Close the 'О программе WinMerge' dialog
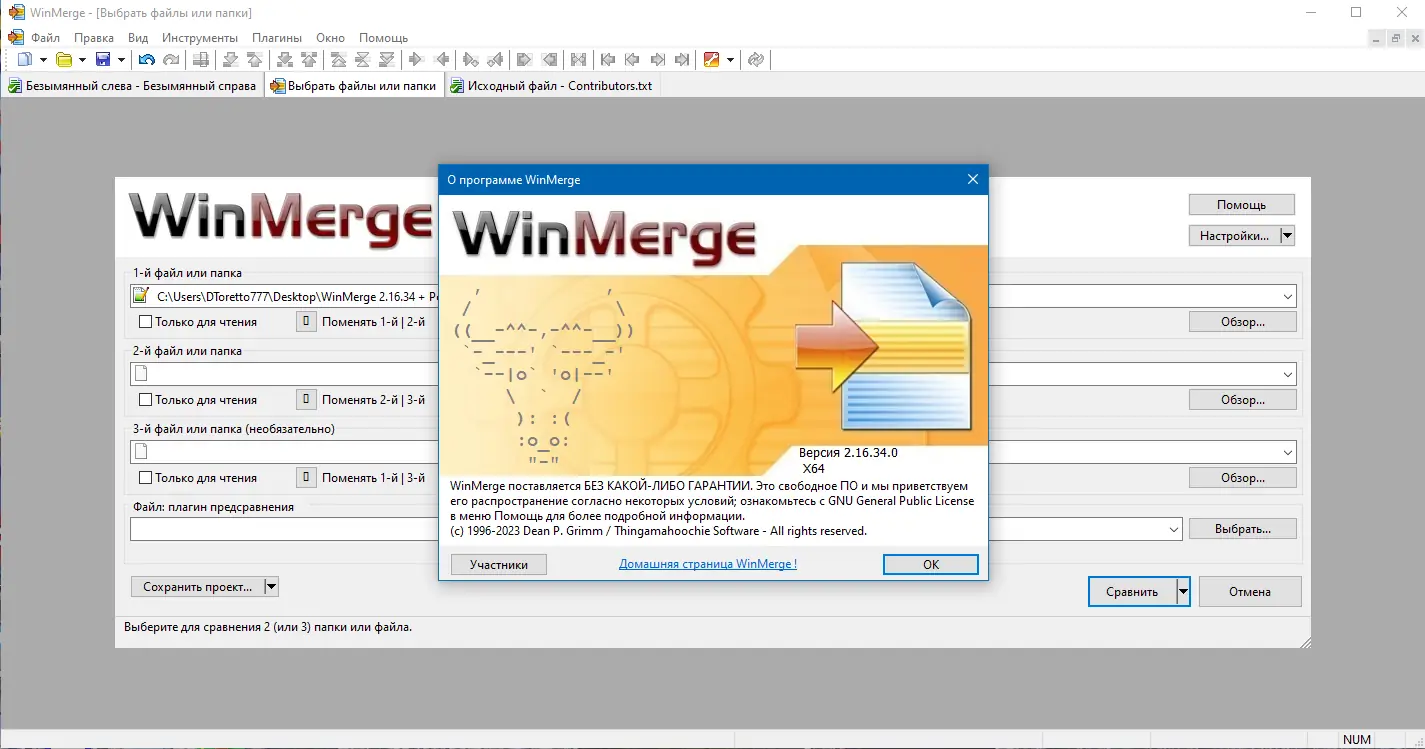 coord(973,180)
